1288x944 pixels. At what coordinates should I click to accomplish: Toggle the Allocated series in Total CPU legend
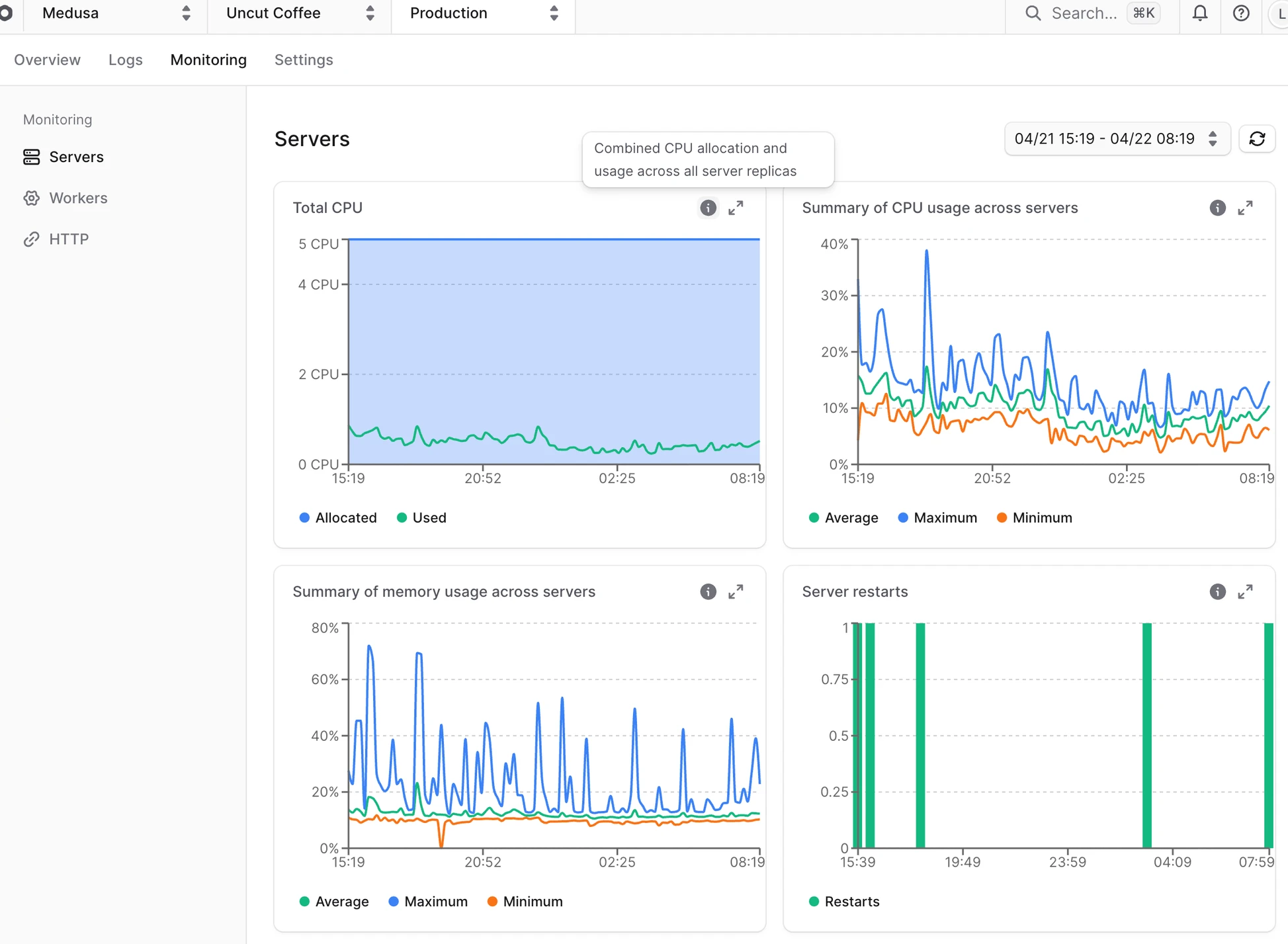338,518
